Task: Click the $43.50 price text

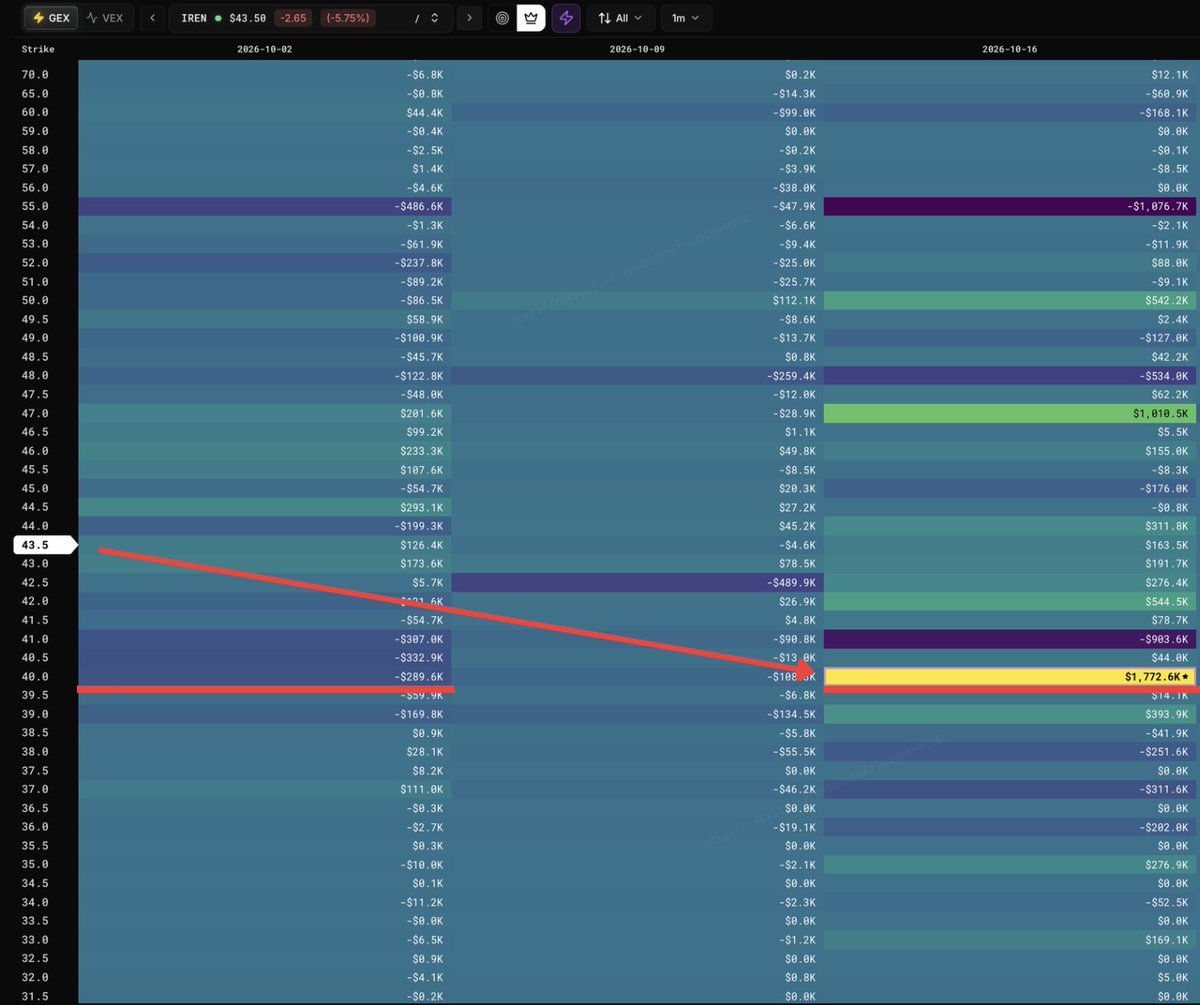Action: 248,18
